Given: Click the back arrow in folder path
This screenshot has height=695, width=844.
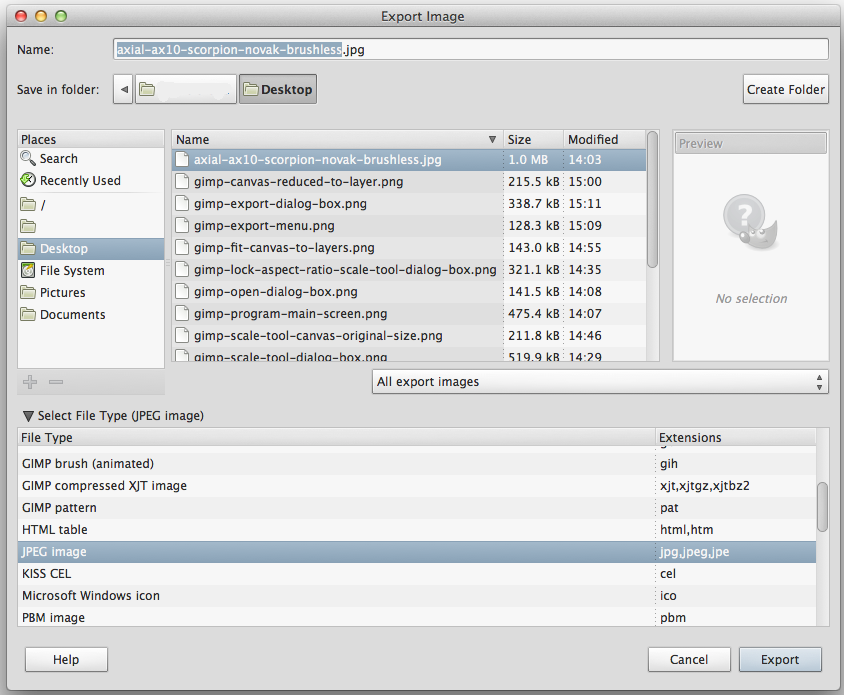Looking at the screenshot, I should 123,90.
